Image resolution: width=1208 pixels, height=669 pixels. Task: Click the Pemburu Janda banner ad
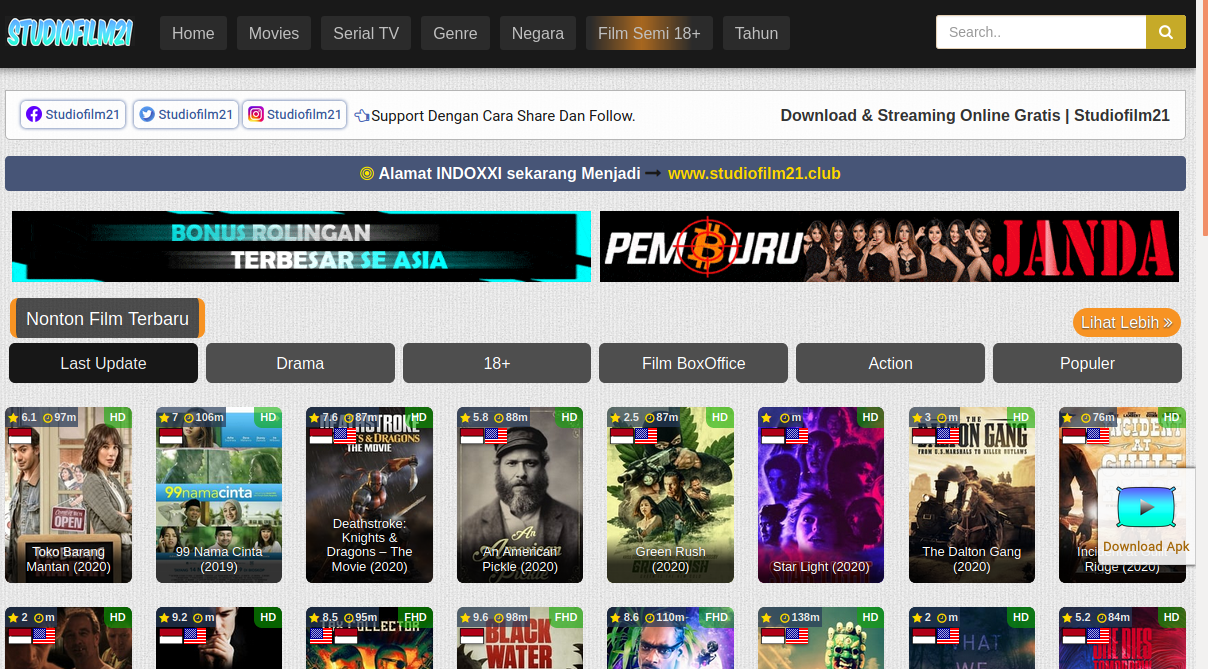(x=889, y=246)
